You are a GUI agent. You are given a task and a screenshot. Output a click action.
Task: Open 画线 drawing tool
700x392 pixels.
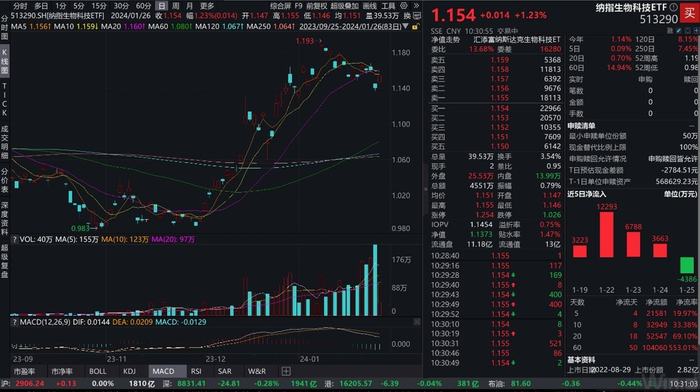tap(370, 6)
